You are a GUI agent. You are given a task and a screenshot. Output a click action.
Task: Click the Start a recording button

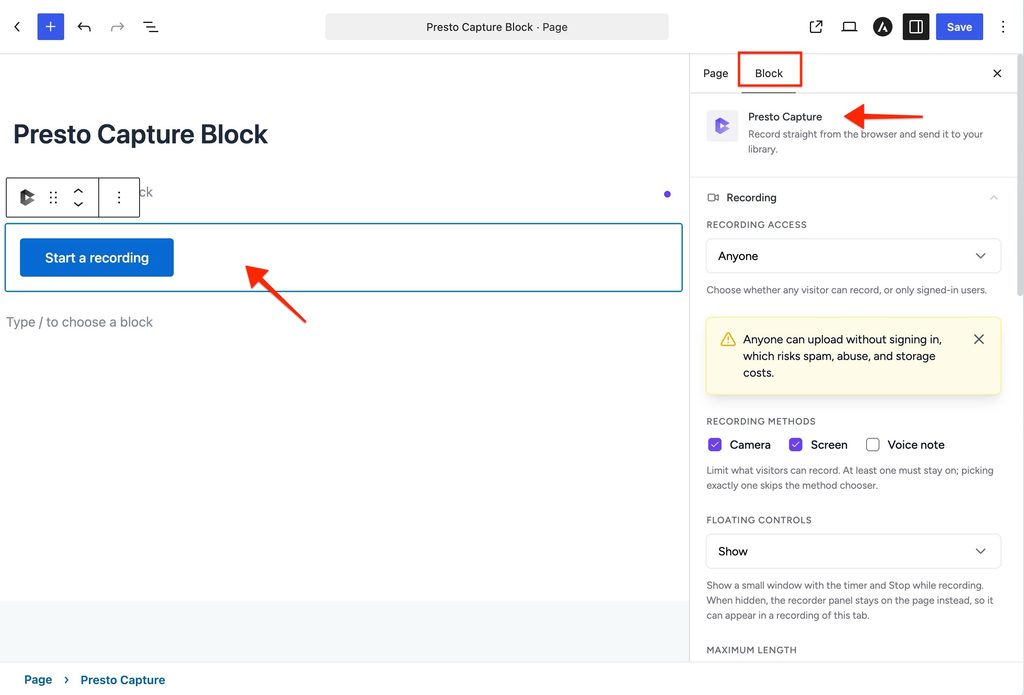click(x=97, y=257)
